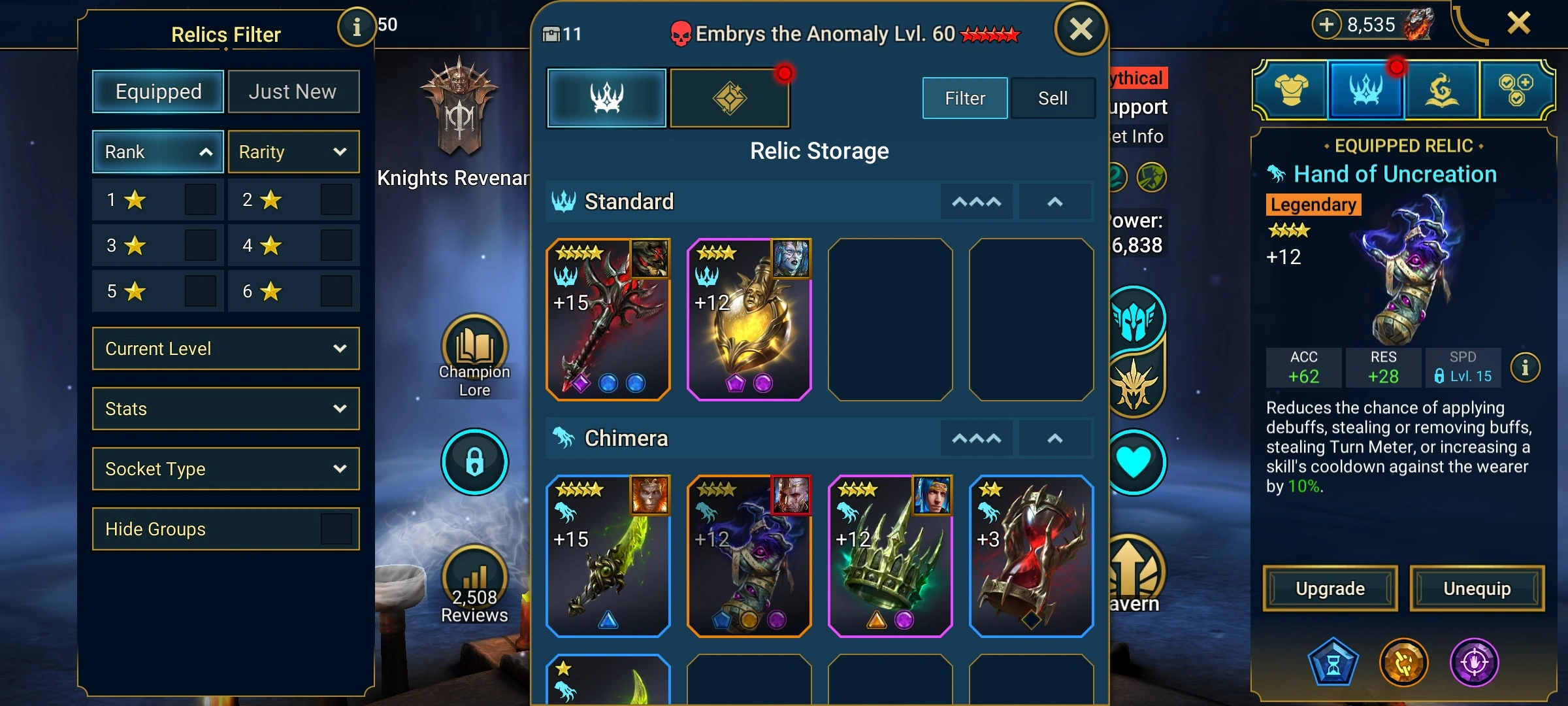Expand the Rarity dropdown
The image size is (1568, 706).
point(293,152)
